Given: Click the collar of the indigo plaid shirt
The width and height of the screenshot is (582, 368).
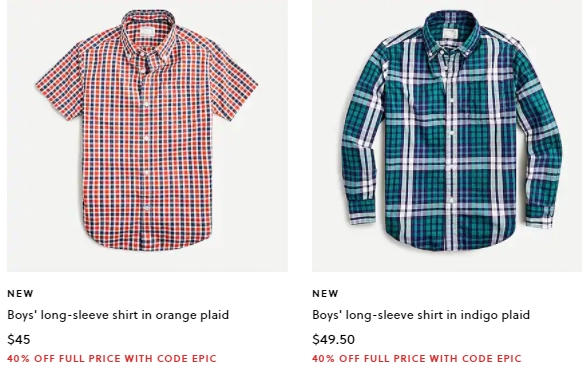Looking at the screenshot, I should [451, 35].
